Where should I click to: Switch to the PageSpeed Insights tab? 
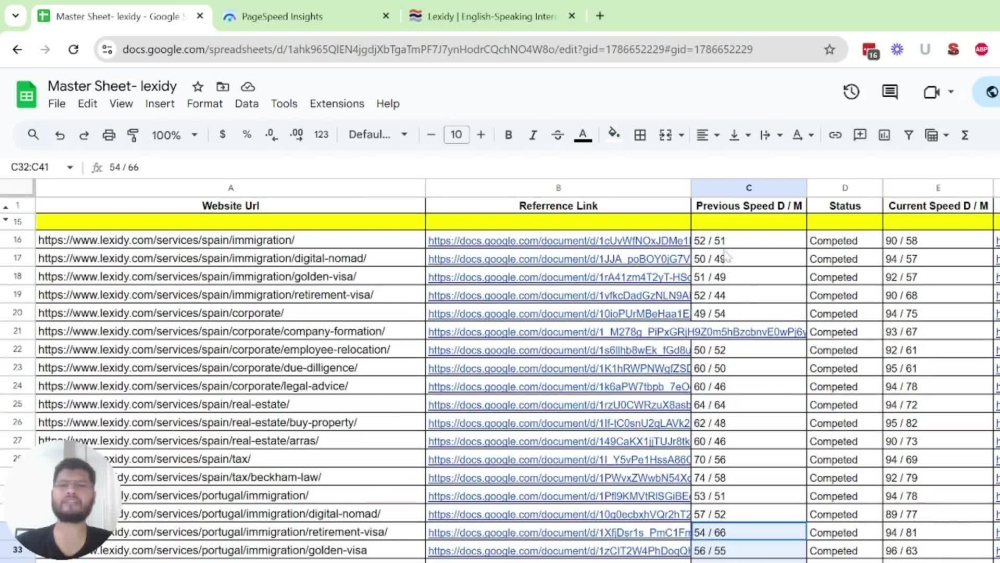coord(304,17)
